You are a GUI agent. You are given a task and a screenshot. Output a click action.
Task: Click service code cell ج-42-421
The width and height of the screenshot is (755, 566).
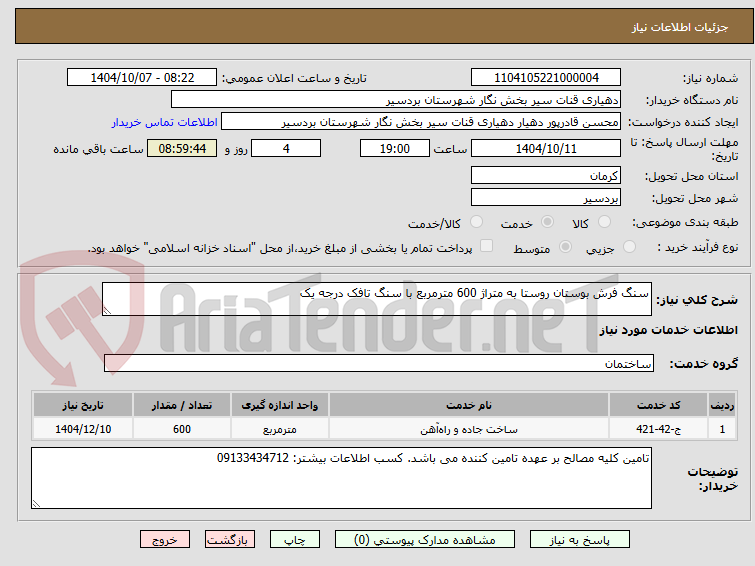658,429
